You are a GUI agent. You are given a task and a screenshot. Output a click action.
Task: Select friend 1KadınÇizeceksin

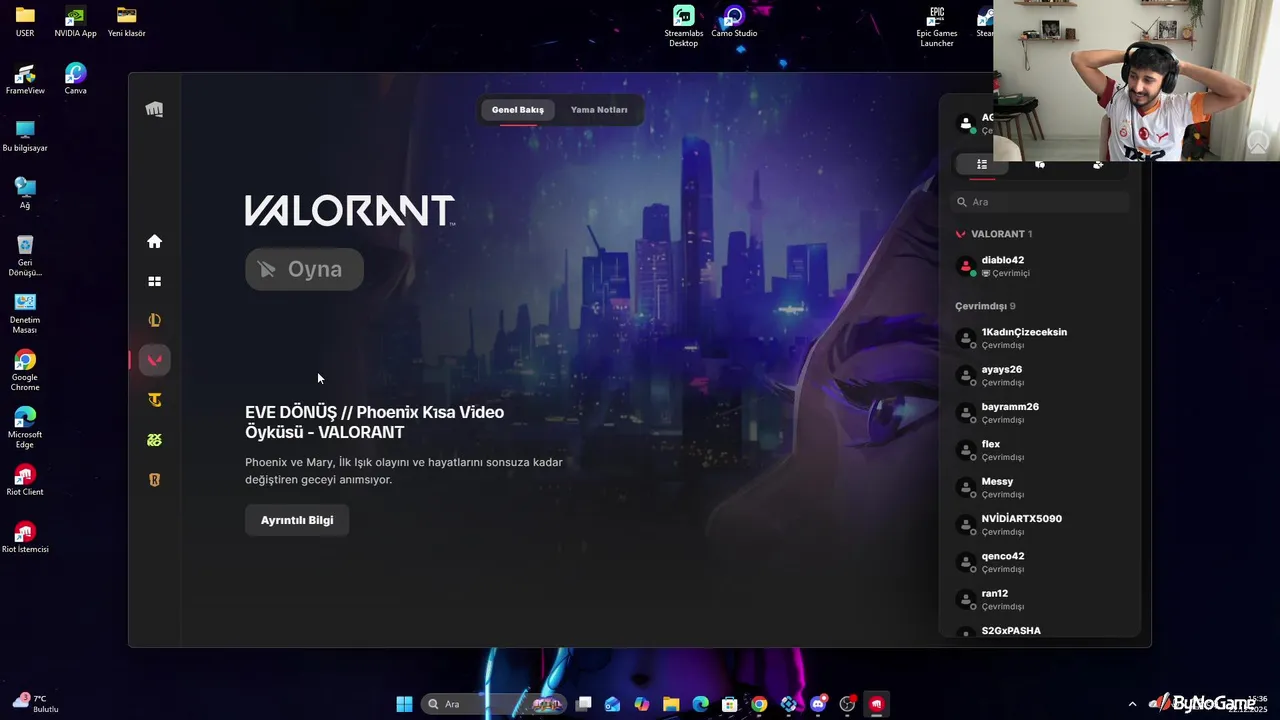(1040, 338)
